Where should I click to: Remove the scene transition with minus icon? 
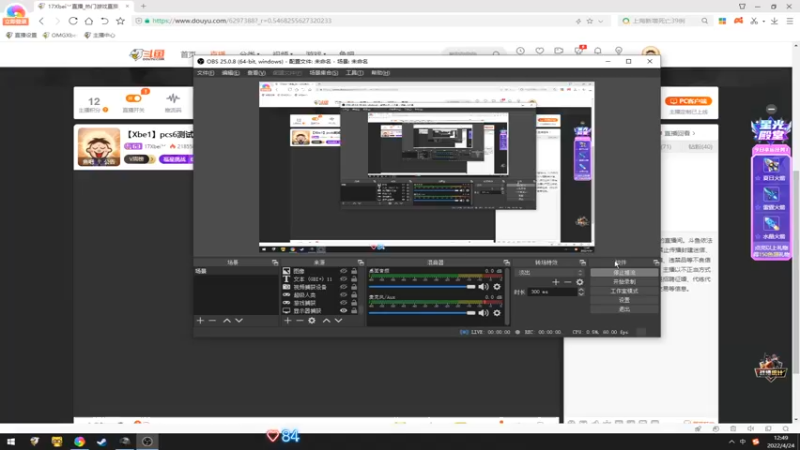click(567, 282)
